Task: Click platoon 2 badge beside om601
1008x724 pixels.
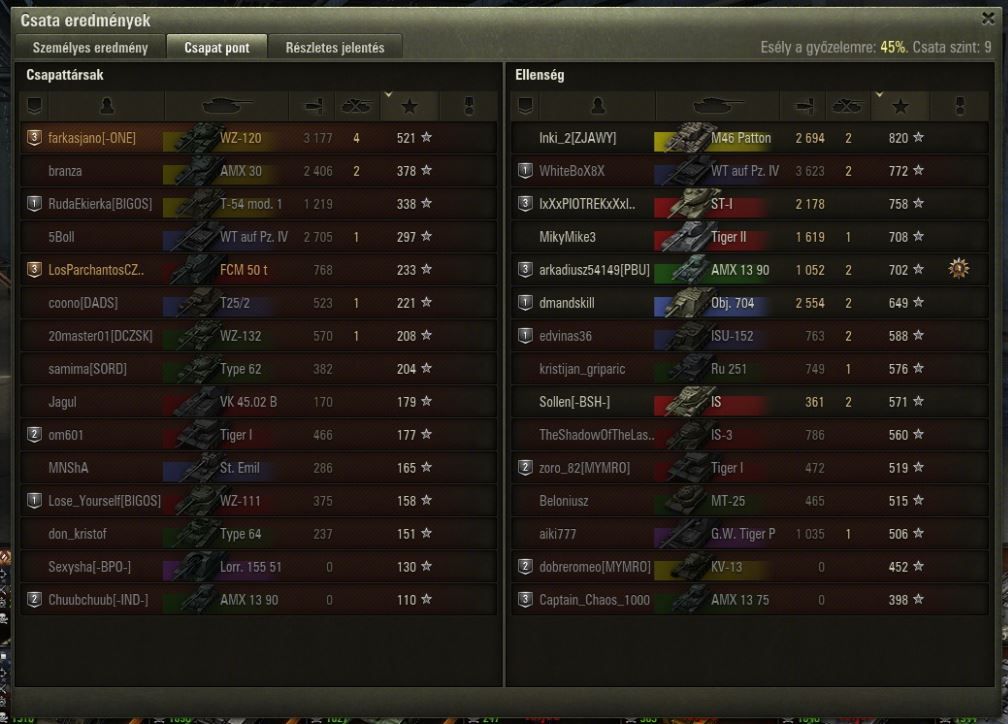Action: [34, 435]
